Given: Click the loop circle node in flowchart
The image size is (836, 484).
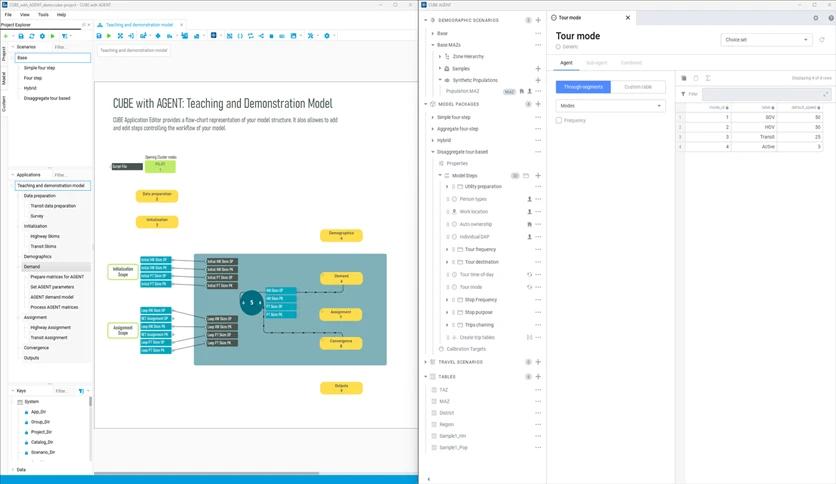Looking at the screenshot, I should pos(252,302).
